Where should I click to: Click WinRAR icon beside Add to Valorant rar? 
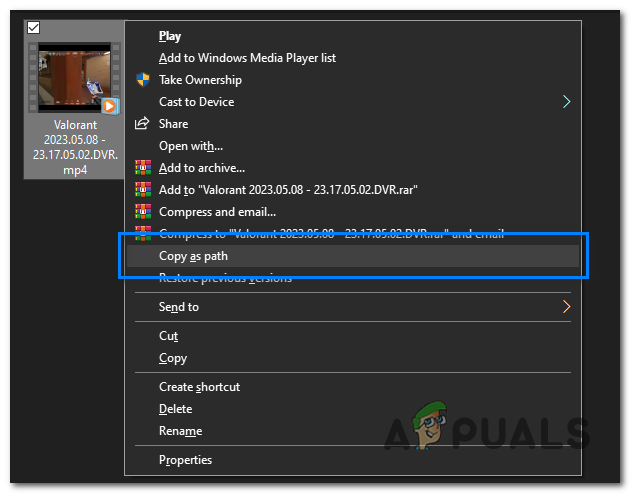(143, 189)
